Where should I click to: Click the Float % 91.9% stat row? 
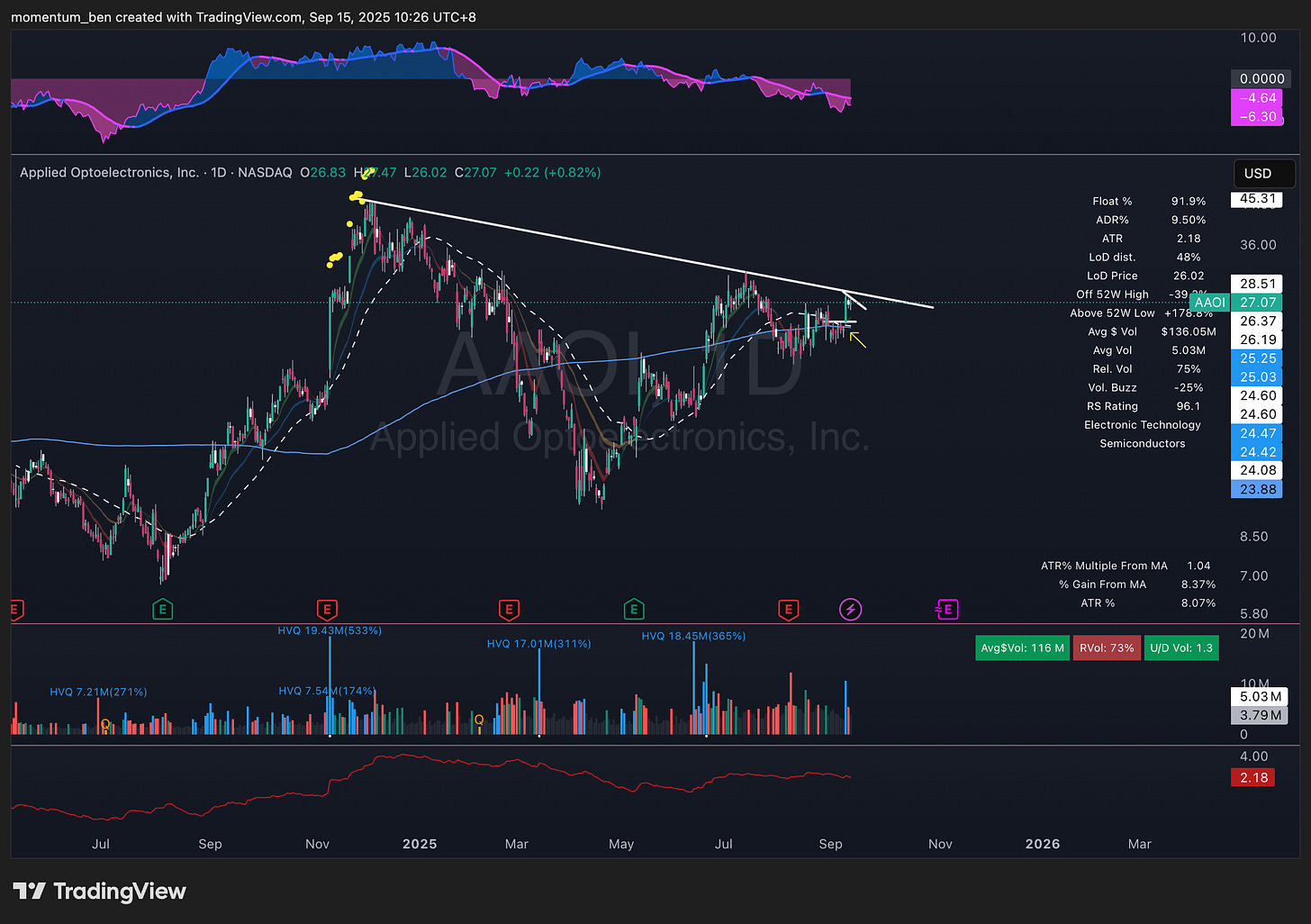point(1149,201)
